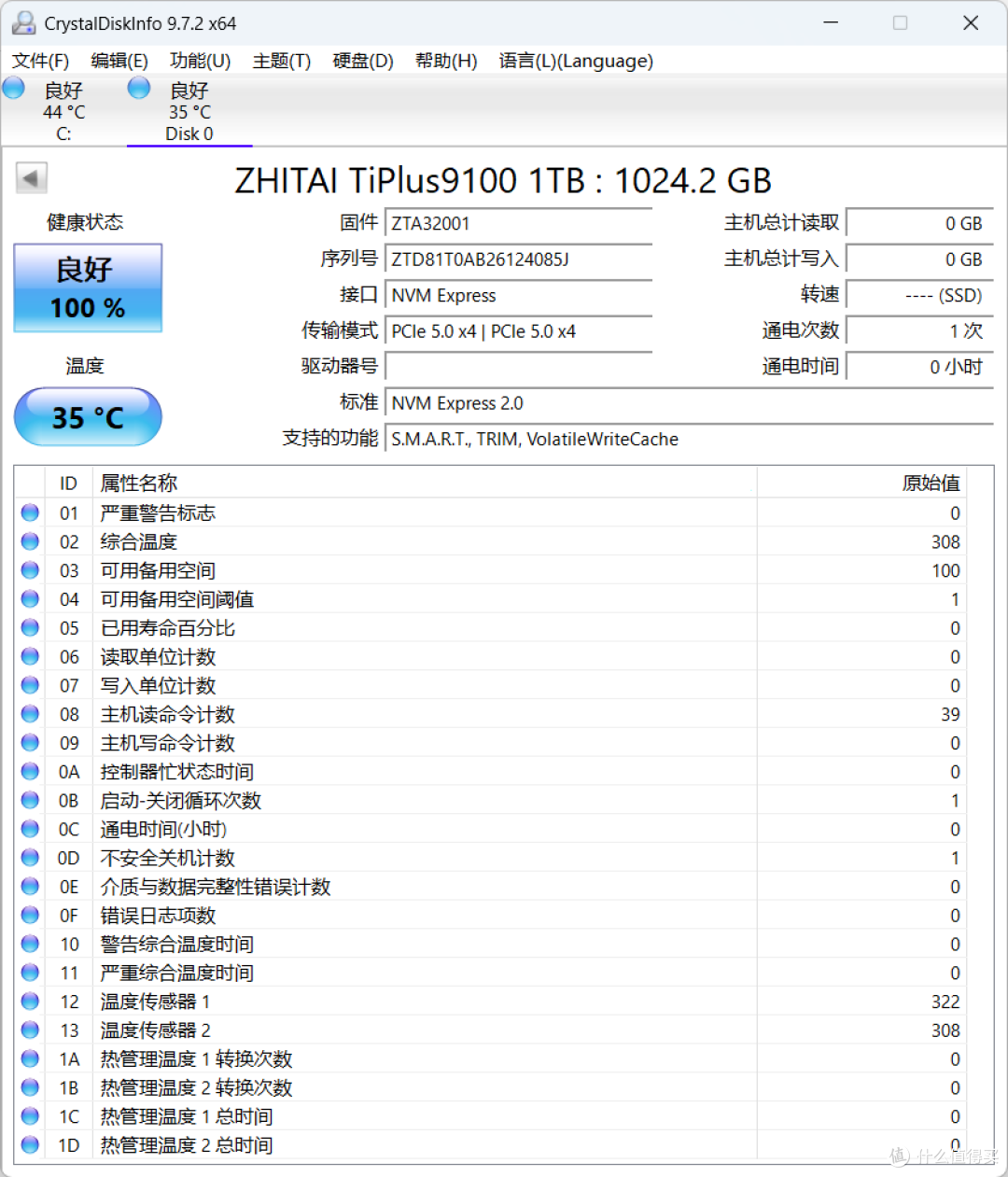Click blue orb of attribute 09 row
Viewport: 1008px width, 1177px height.
tap(30, 743)
